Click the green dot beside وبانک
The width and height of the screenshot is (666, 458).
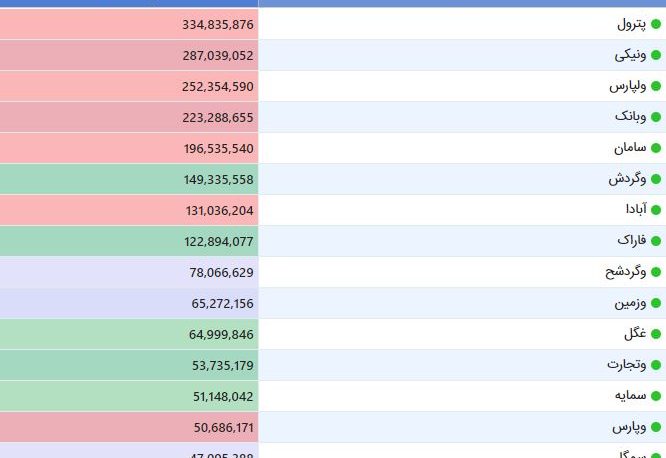pyautogui.click(x=656, y=117)
